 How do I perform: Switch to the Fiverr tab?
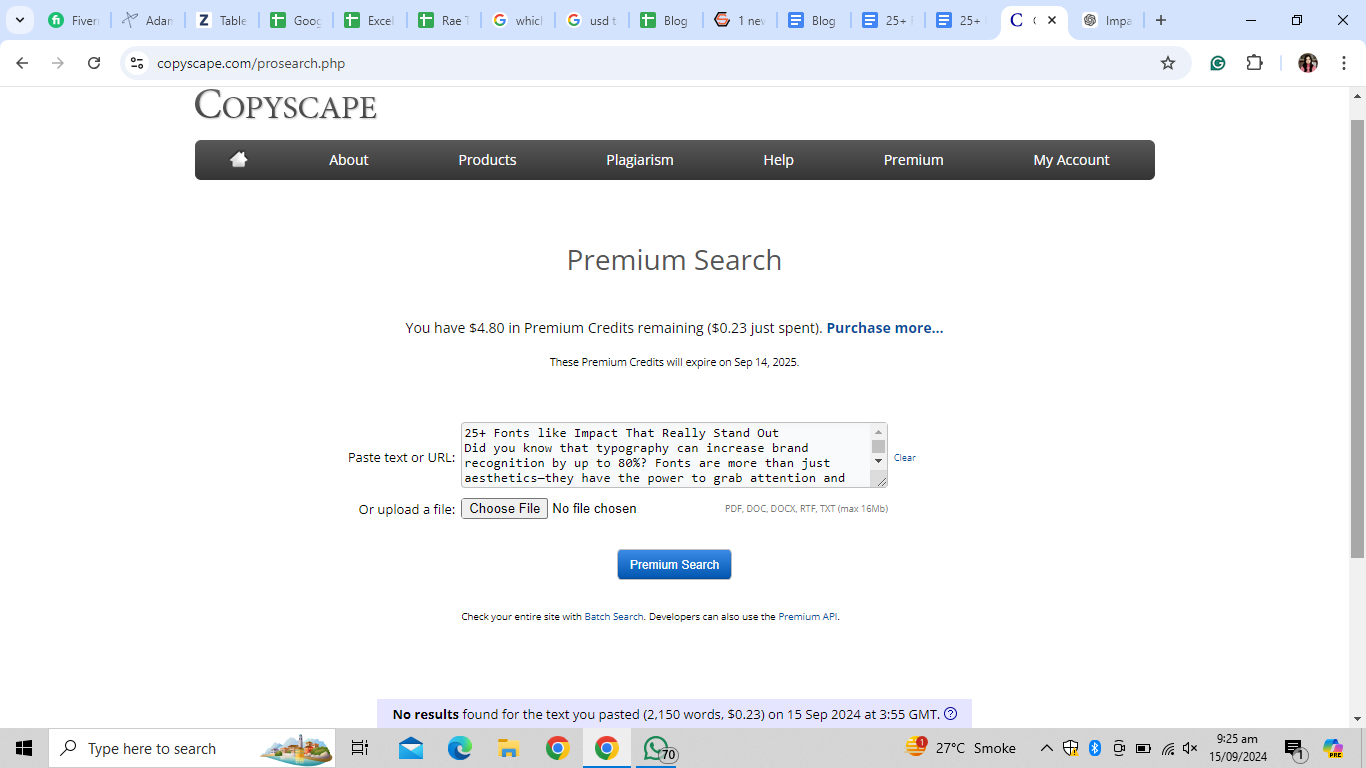tap(74, 20)
